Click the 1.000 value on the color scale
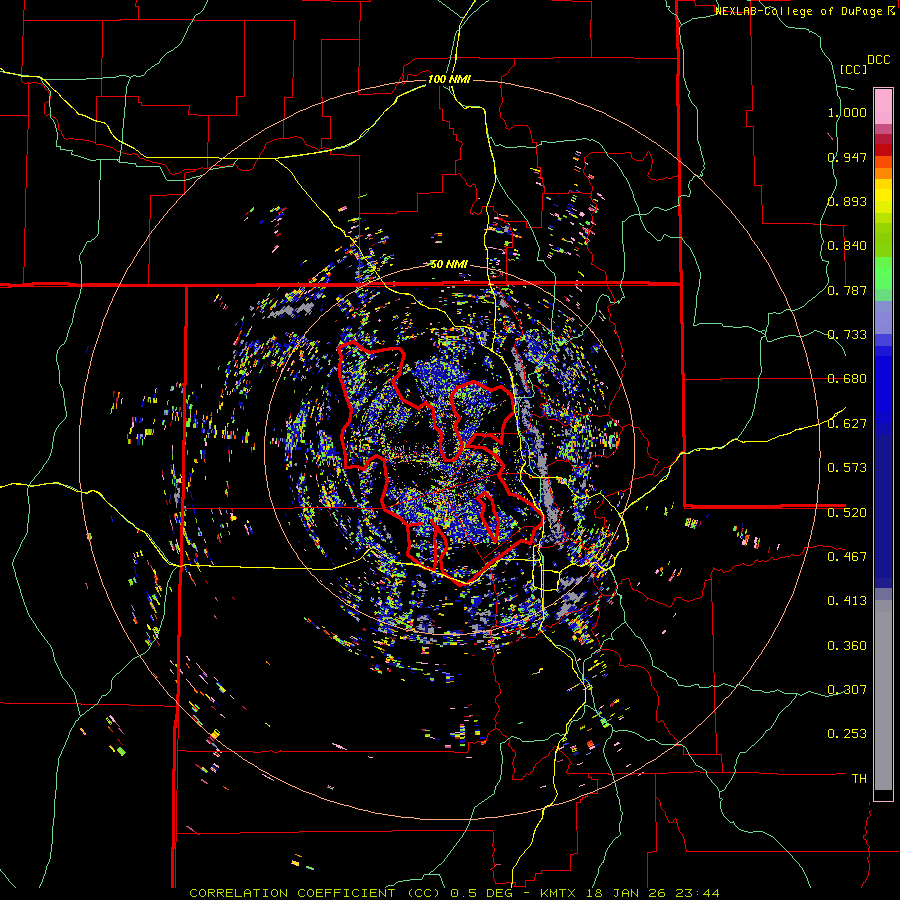This screenshot has width=900, height=900. pos(847,112)
